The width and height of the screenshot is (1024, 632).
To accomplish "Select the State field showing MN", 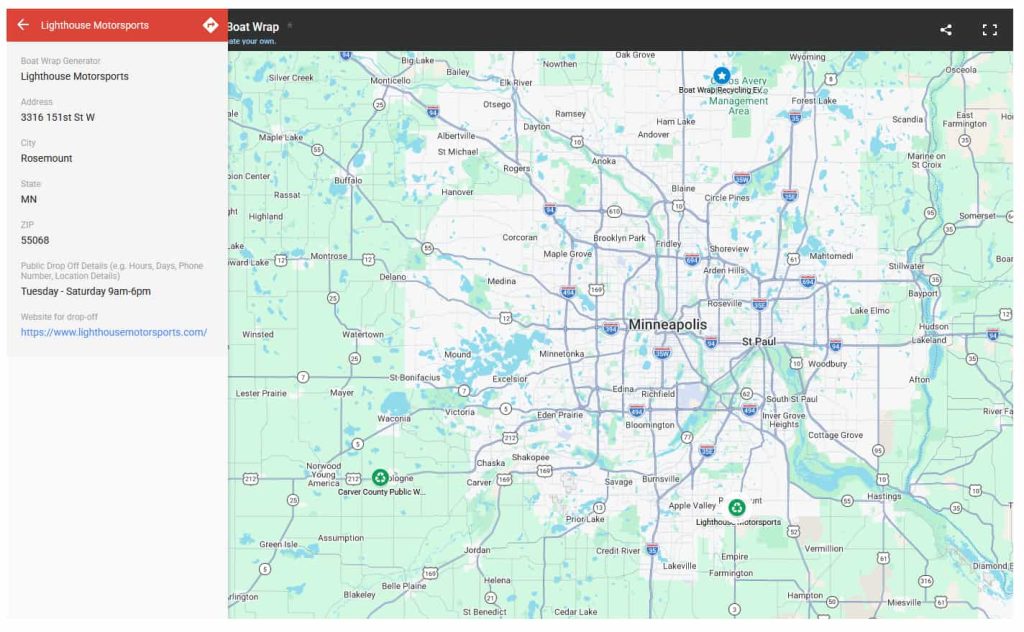I will coord(28,199).
